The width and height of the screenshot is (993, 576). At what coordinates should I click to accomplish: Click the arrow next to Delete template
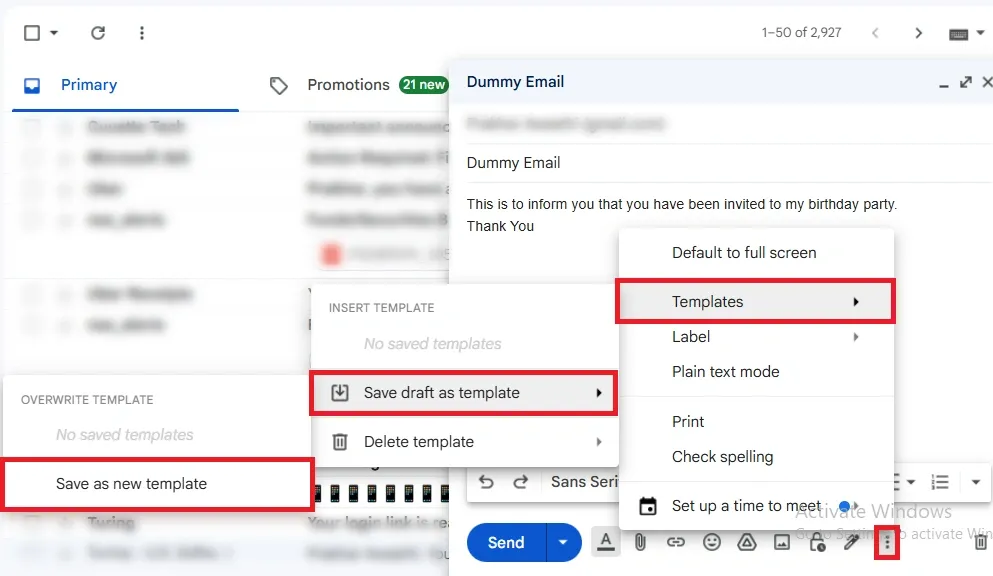[598, 442]
